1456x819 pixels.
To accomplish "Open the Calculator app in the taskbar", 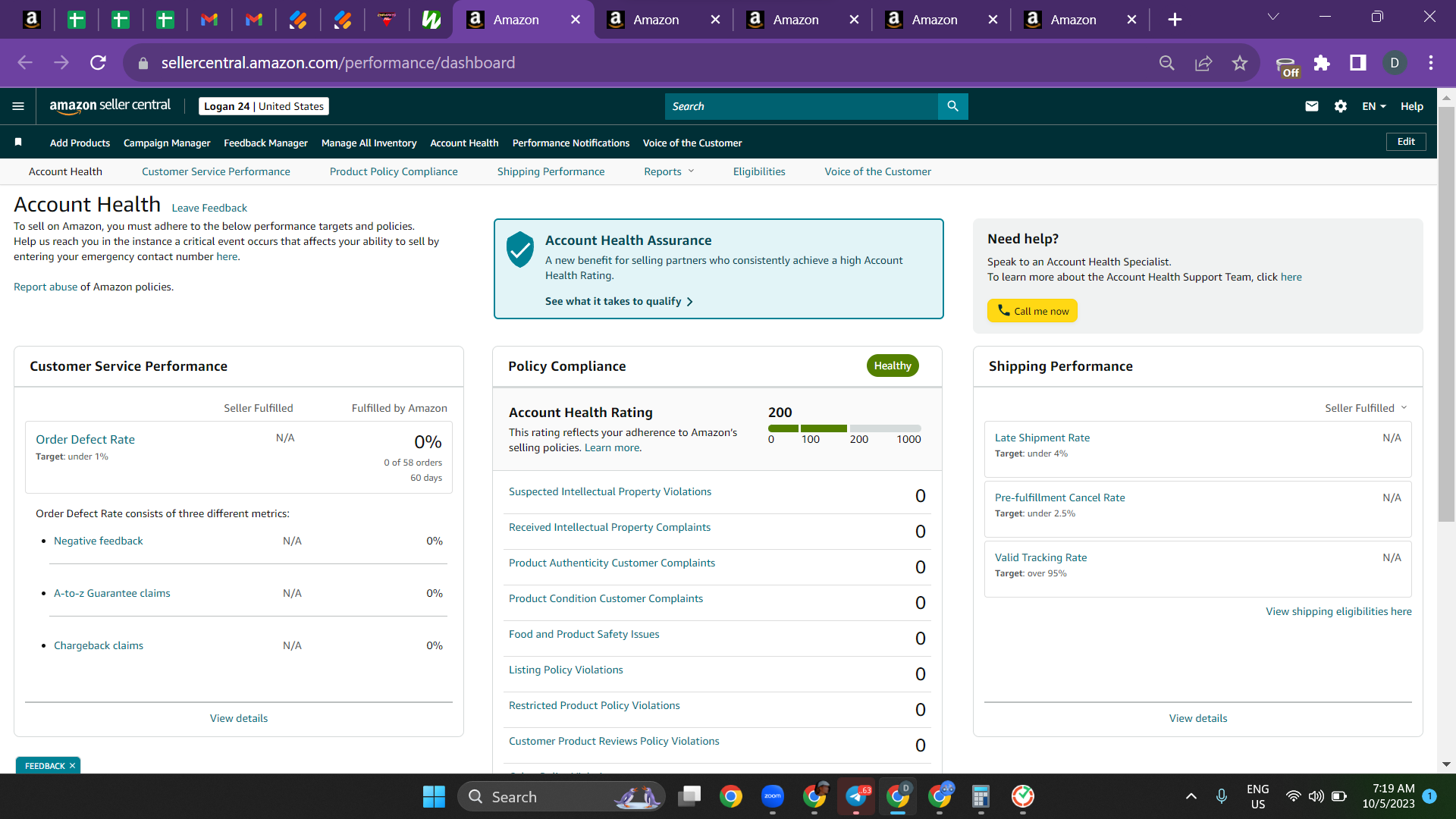I will [981, 796].
